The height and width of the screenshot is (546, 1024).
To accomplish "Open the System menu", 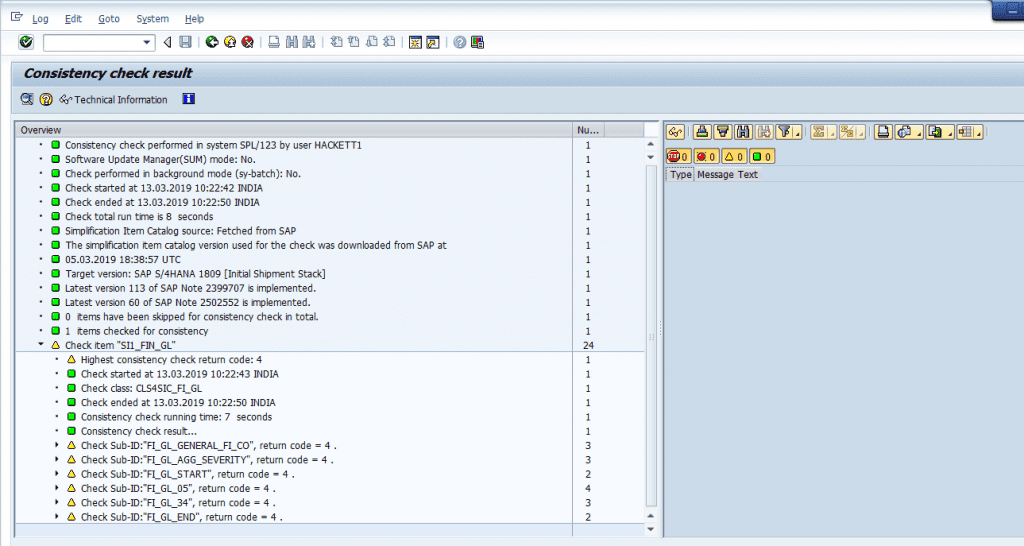I will 153,19.
